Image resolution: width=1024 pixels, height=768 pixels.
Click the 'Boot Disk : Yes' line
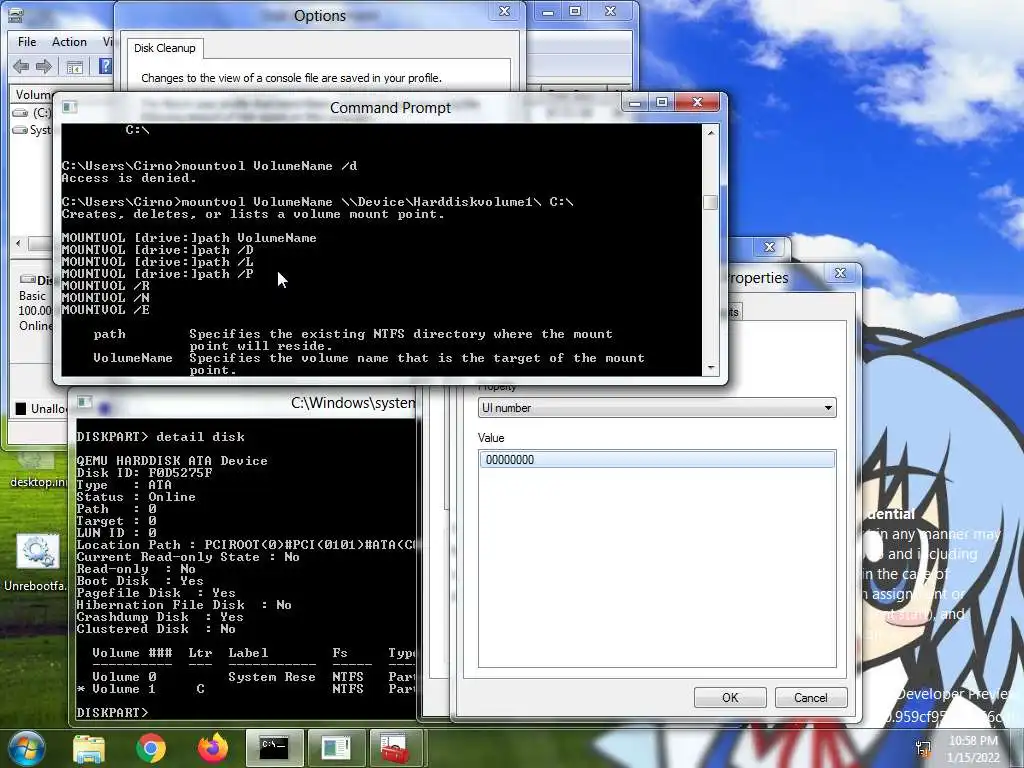click(x=140, y=581)
